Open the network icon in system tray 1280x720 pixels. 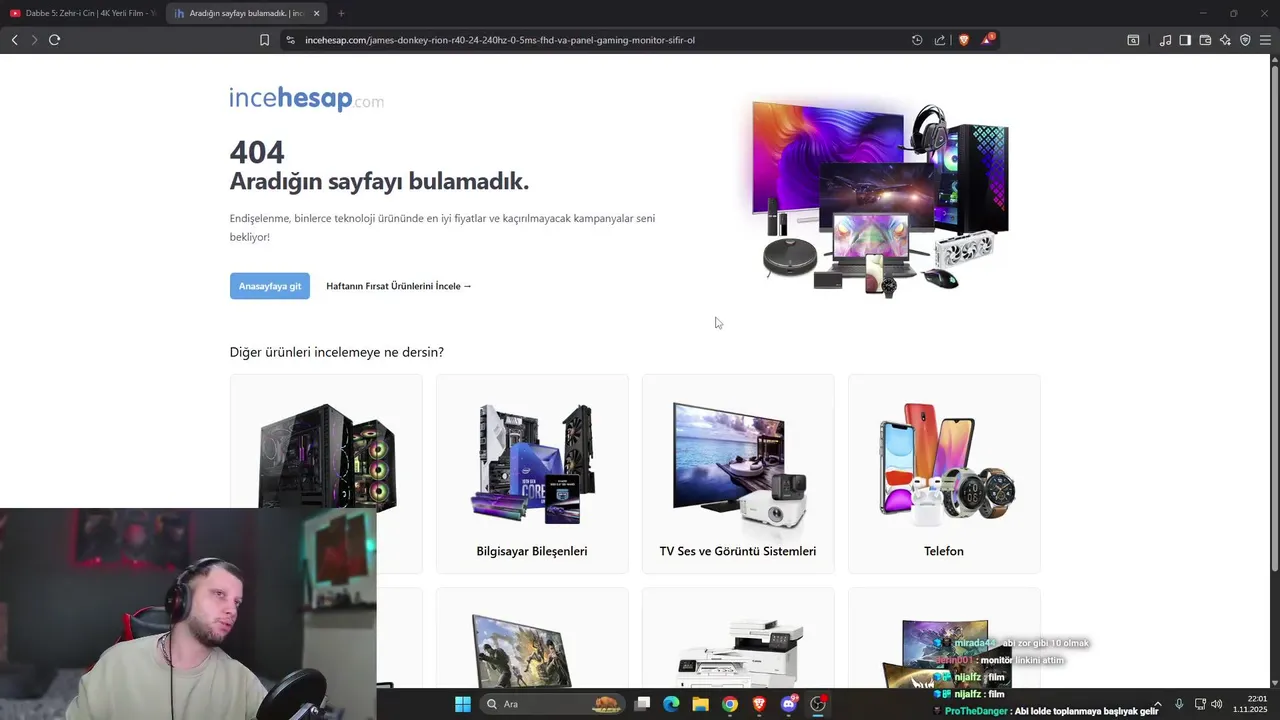click(1200, 704)
